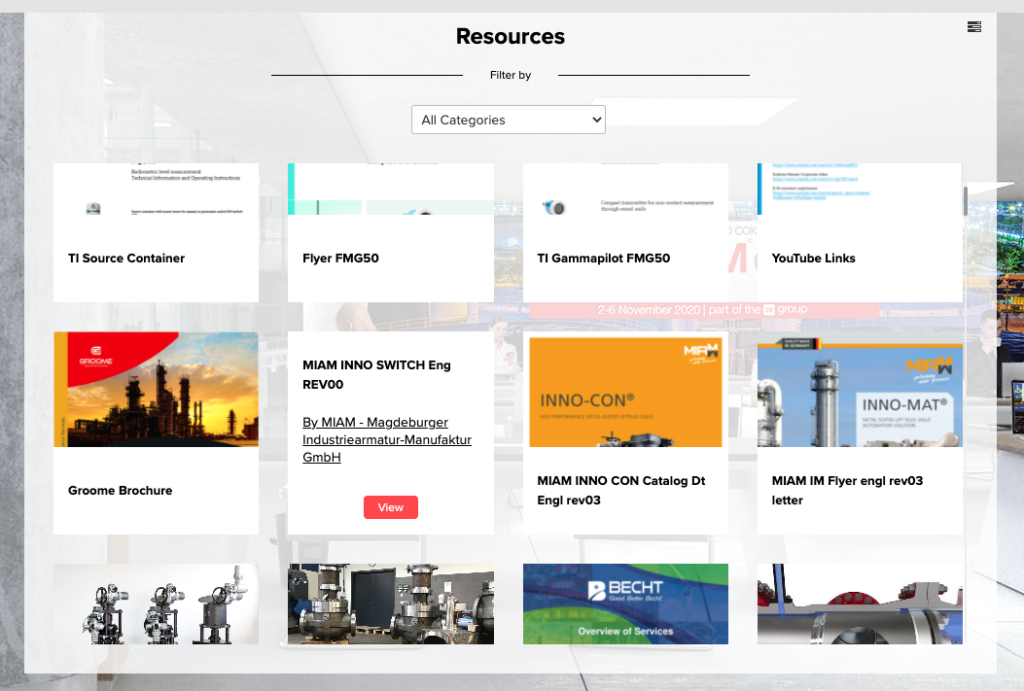Click the red View button
The image size is (1024, 691).
[391, 507]
